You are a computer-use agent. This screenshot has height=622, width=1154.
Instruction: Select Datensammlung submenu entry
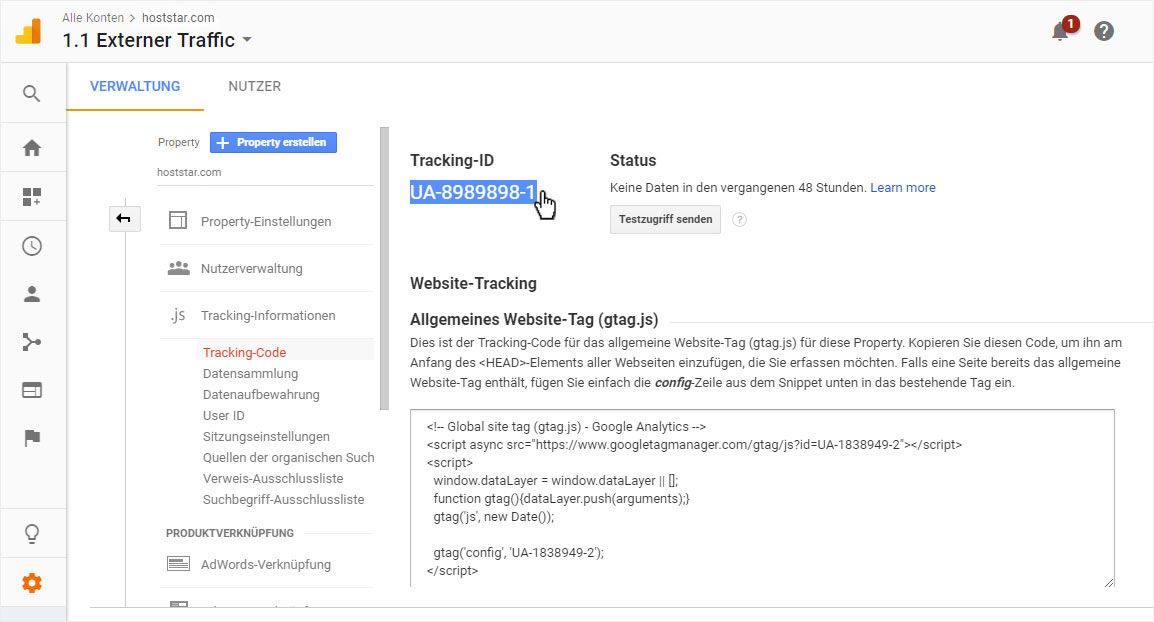(250, 373)
